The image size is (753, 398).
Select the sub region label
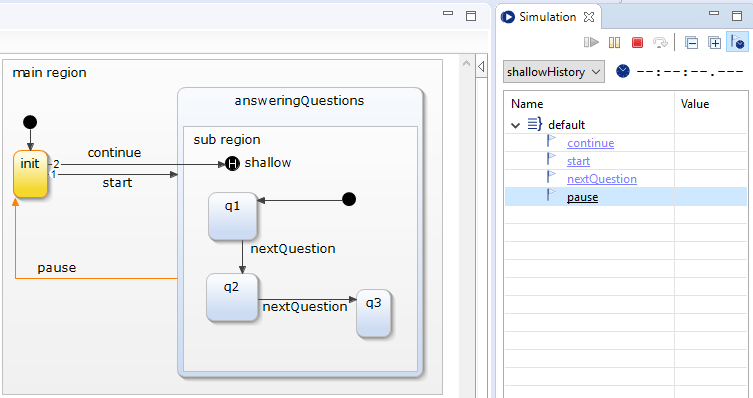pyautogui.click(x=227, y=140)
